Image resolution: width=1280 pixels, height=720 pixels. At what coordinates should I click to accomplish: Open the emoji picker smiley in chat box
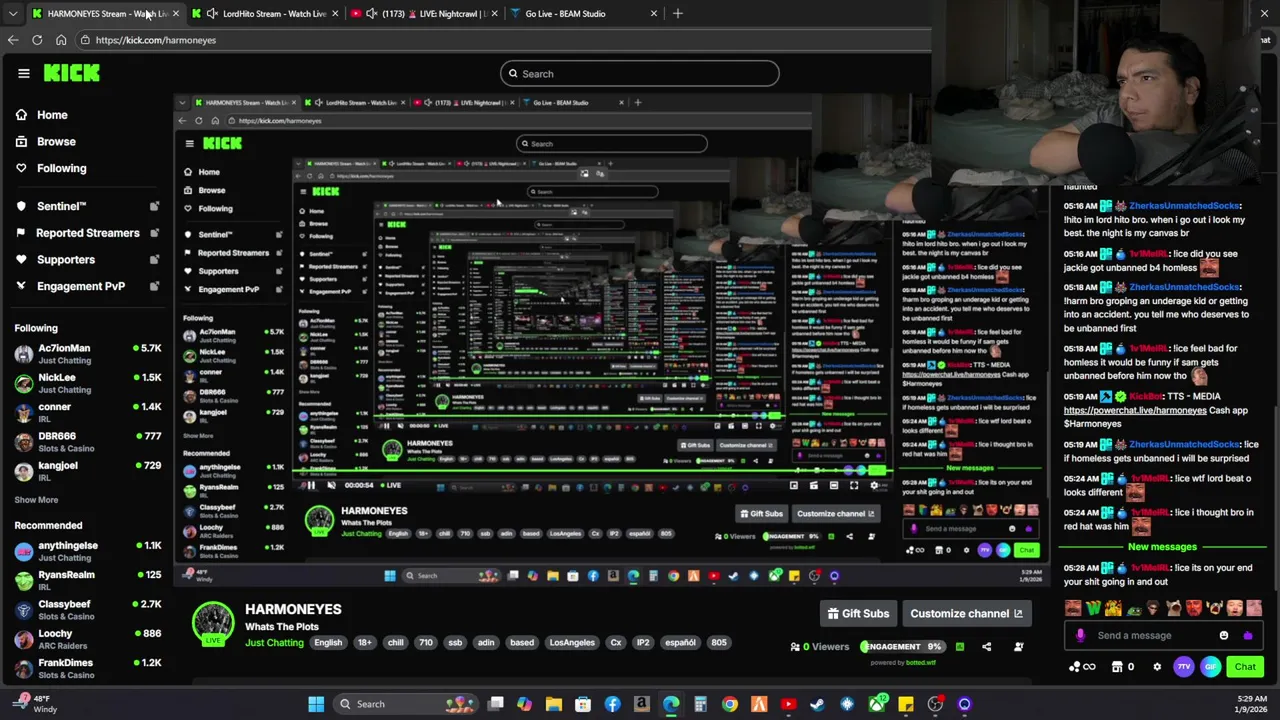pos(1224,635)
